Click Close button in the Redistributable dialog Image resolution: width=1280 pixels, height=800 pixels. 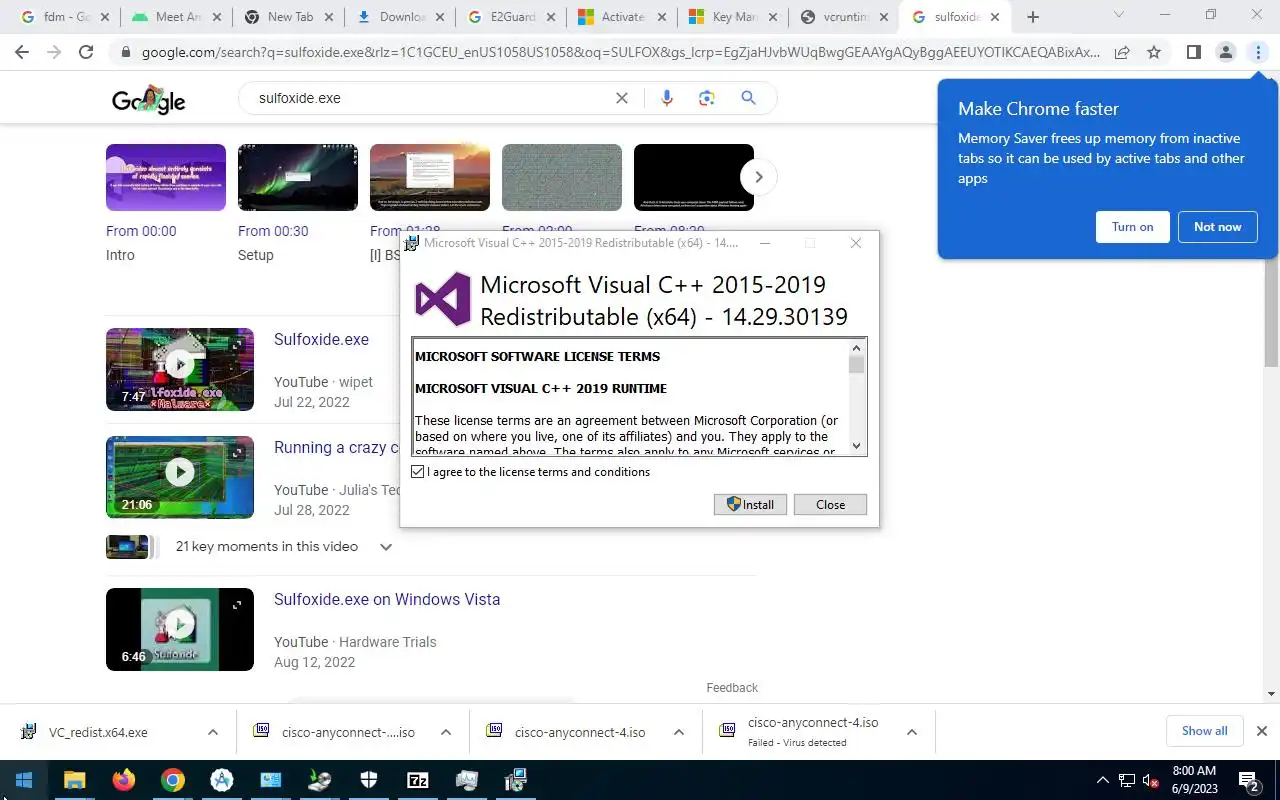[x=830, y=505]
